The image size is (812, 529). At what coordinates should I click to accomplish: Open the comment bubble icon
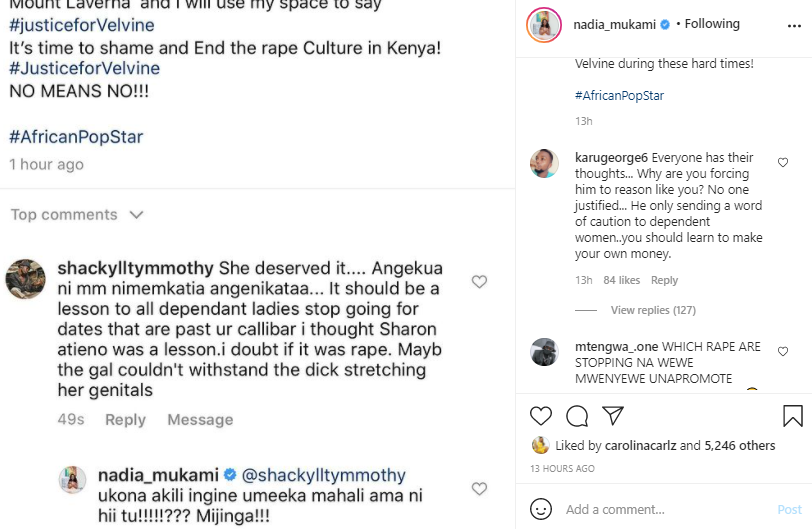click(577, 416)
